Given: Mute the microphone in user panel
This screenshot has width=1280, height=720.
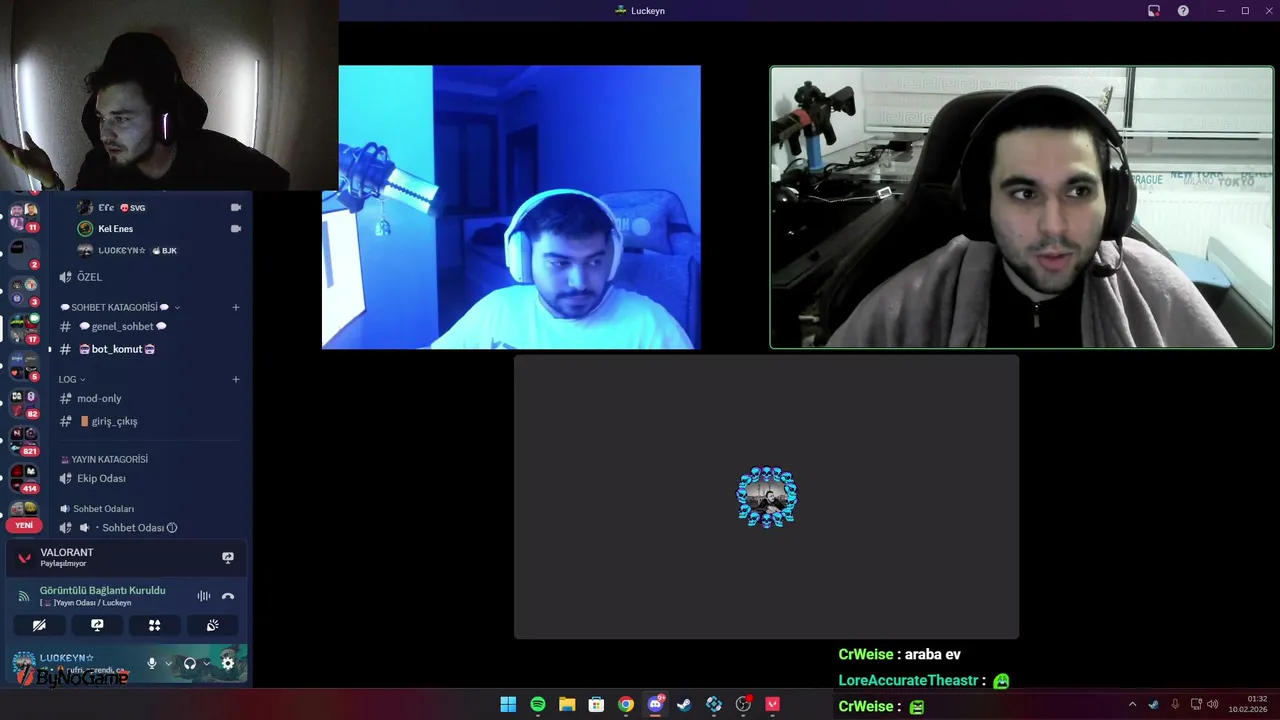Looking at the screenshot, I should [152, 663].
